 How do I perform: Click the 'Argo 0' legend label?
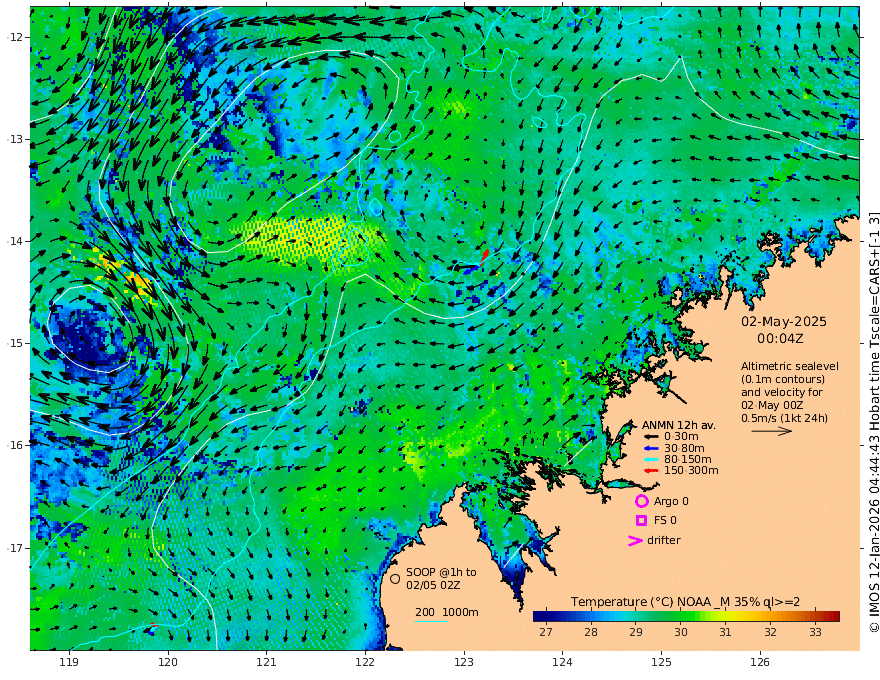671,501
